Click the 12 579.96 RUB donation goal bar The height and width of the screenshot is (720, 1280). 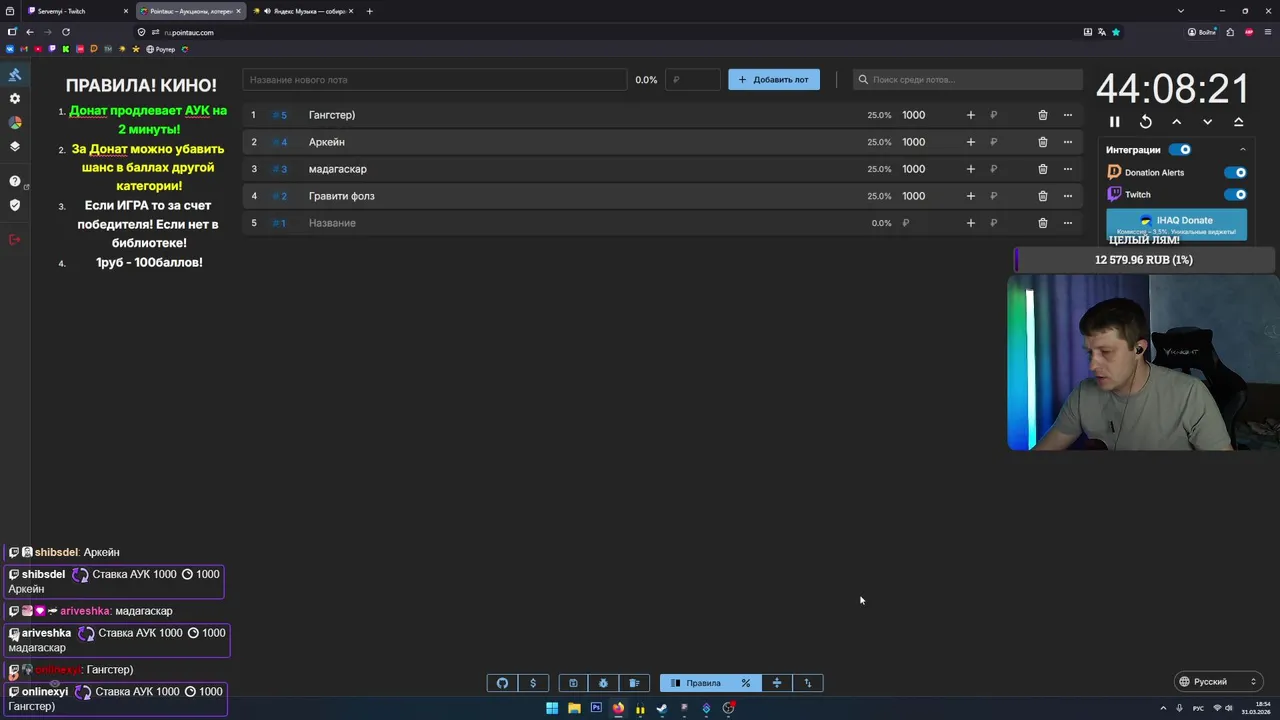[1146, 260]
